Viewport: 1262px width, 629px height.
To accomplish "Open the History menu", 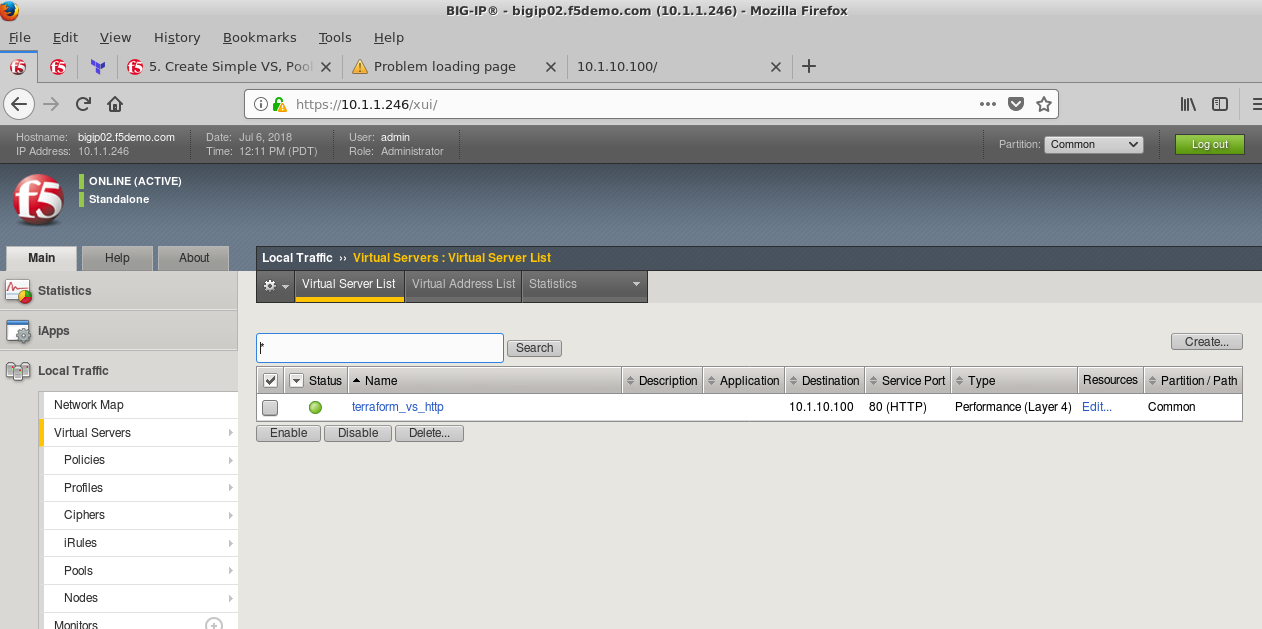I will (177, 37).
